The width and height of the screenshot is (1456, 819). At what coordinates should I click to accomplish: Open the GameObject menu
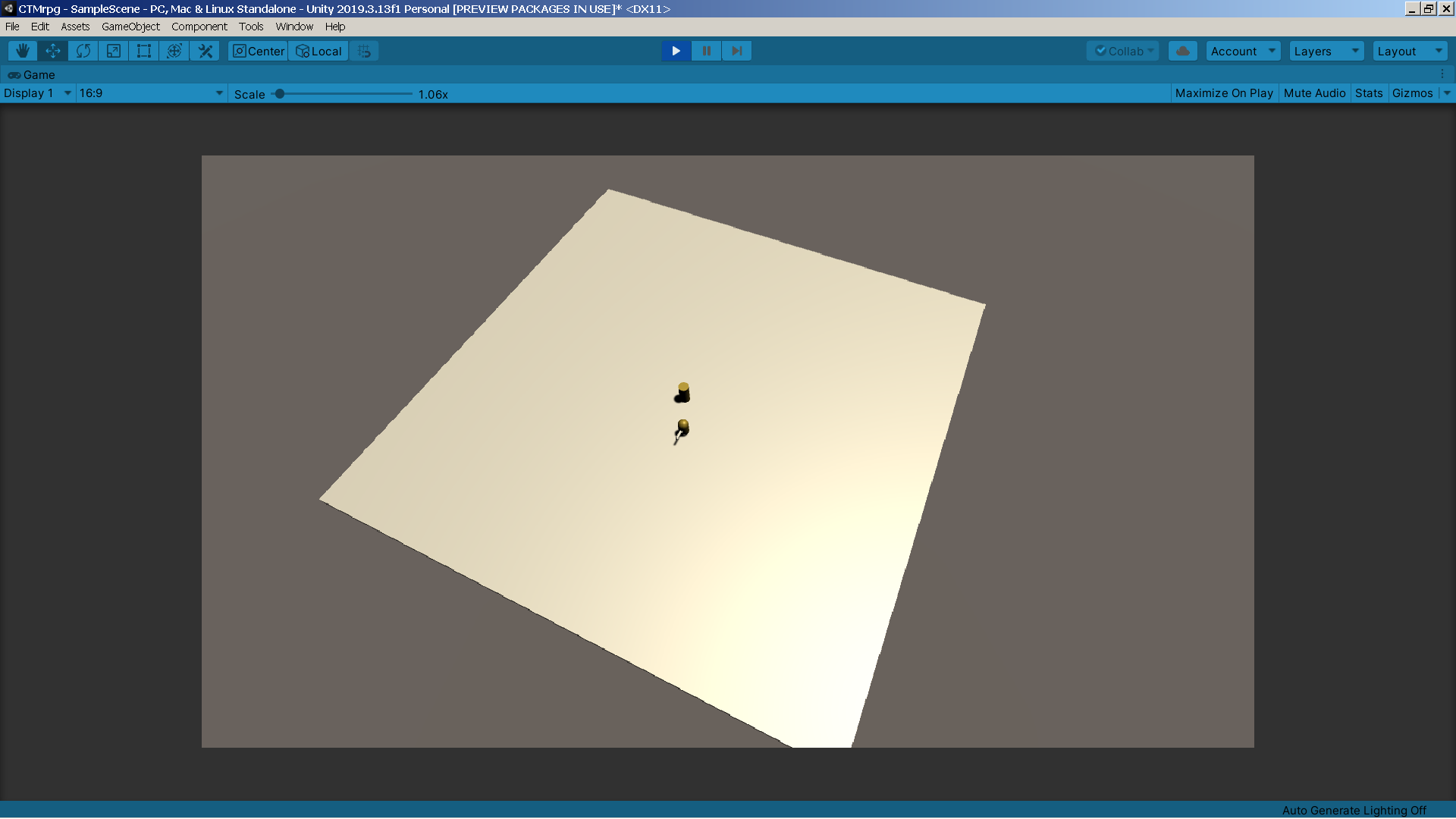pyautogui.click(x=130, y=27)
